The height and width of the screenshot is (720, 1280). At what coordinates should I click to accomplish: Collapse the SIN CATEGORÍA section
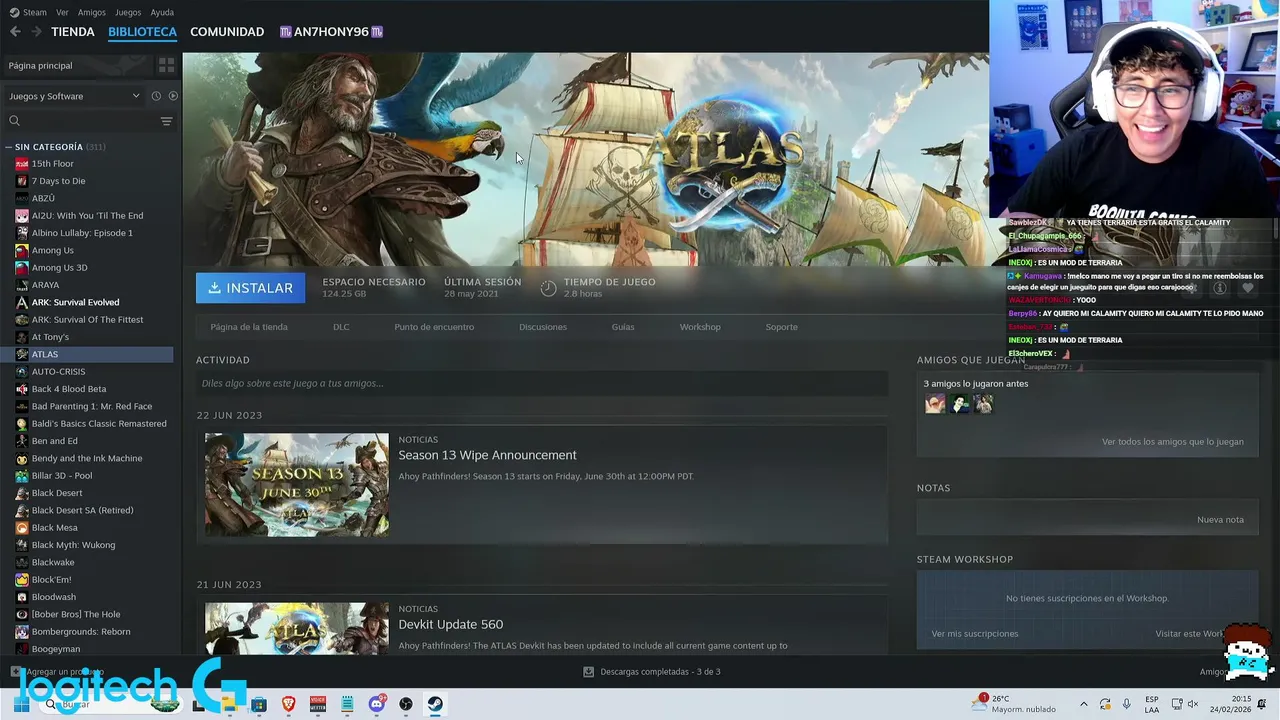tap(8, 147)
